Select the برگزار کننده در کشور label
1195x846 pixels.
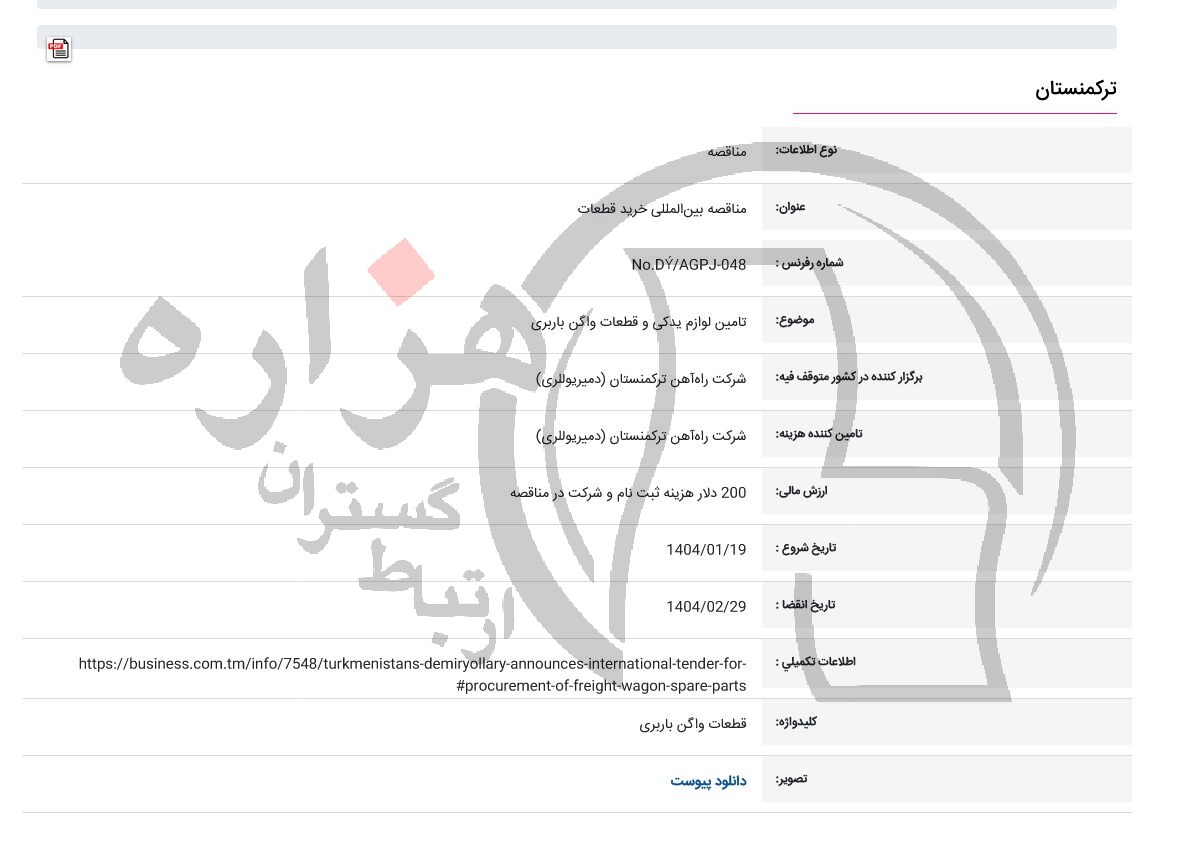click(849, 377)
